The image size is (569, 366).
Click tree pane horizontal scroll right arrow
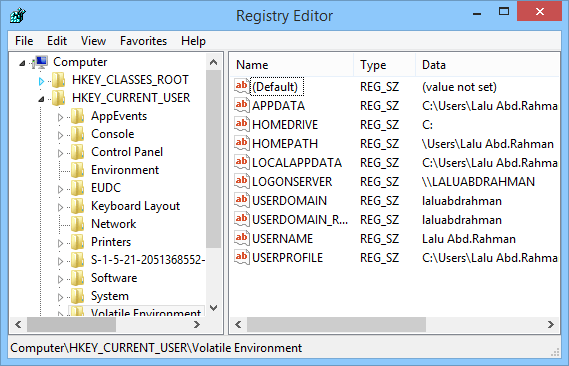197,324
